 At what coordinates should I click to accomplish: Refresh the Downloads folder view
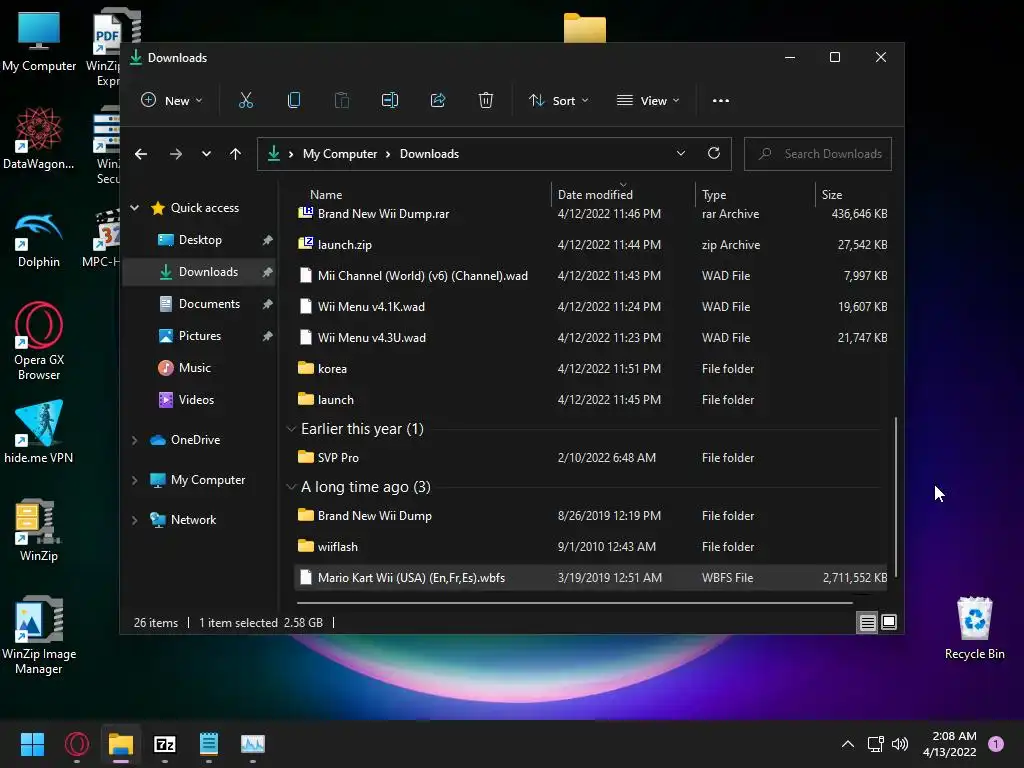pos(714,153)
